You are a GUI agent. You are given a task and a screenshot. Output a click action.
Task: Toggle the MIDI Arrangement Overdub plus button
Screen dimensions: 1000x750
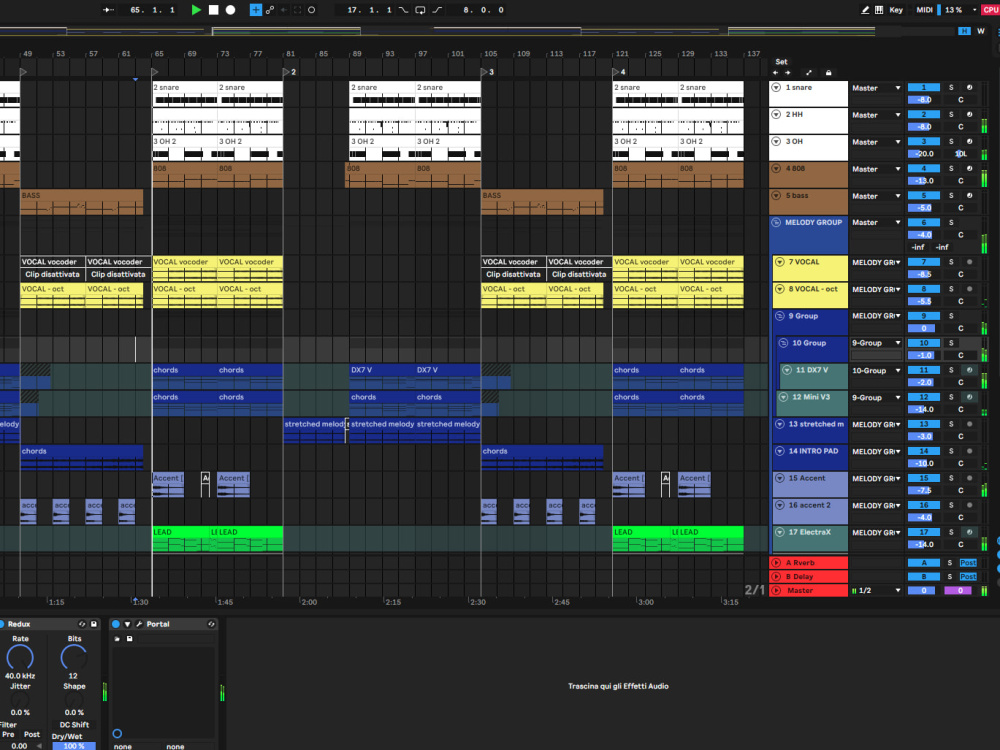[x=255, y=10]
